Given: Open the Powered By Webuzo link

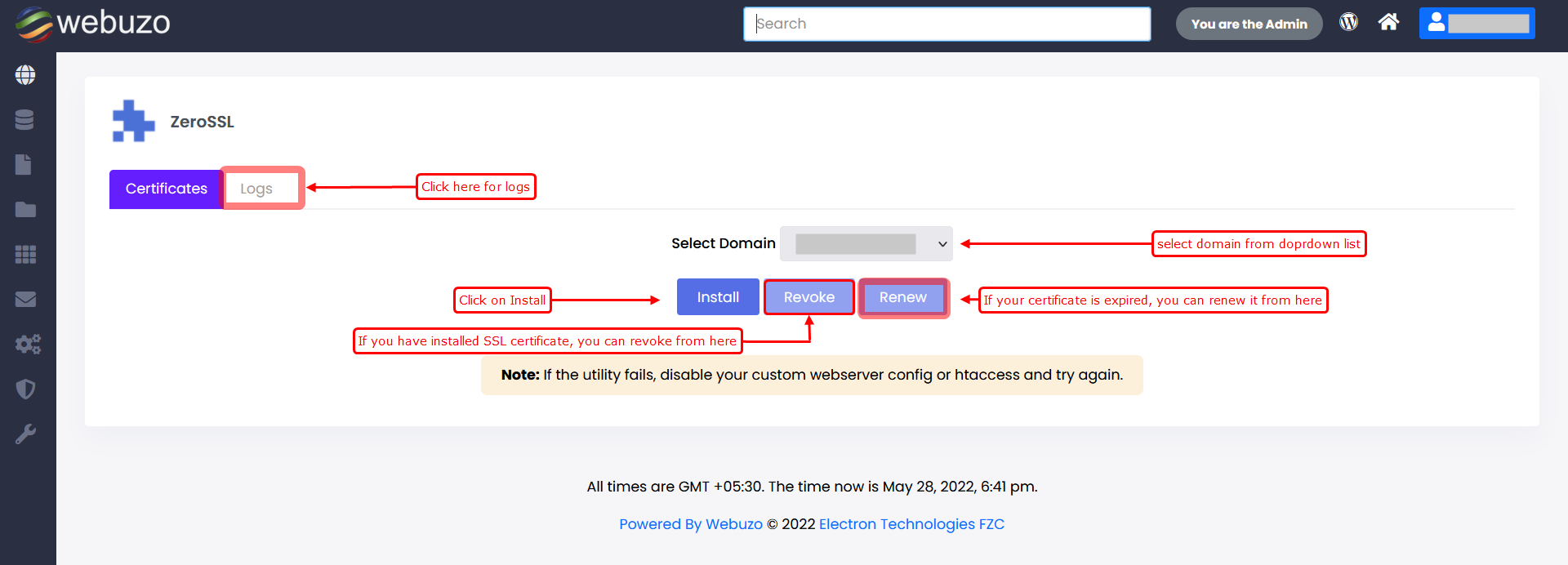Looking at the screenshot, I should point(691,524).
